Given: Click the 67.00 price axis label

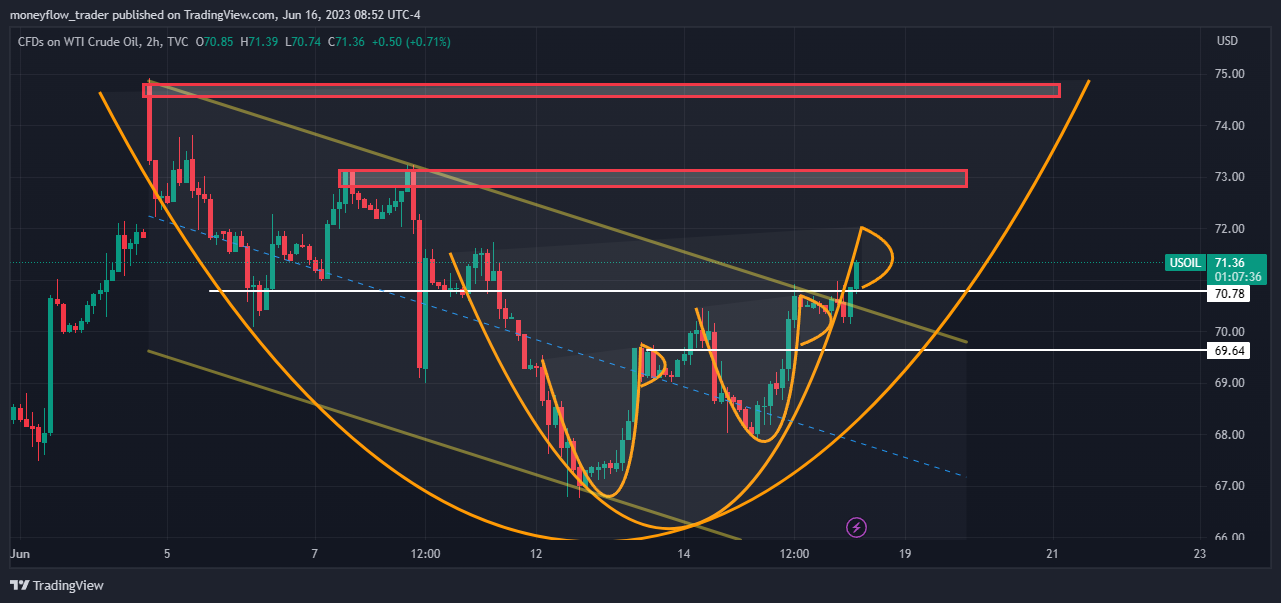Looking at the screenshot, I should click(x=1230, y=486).
